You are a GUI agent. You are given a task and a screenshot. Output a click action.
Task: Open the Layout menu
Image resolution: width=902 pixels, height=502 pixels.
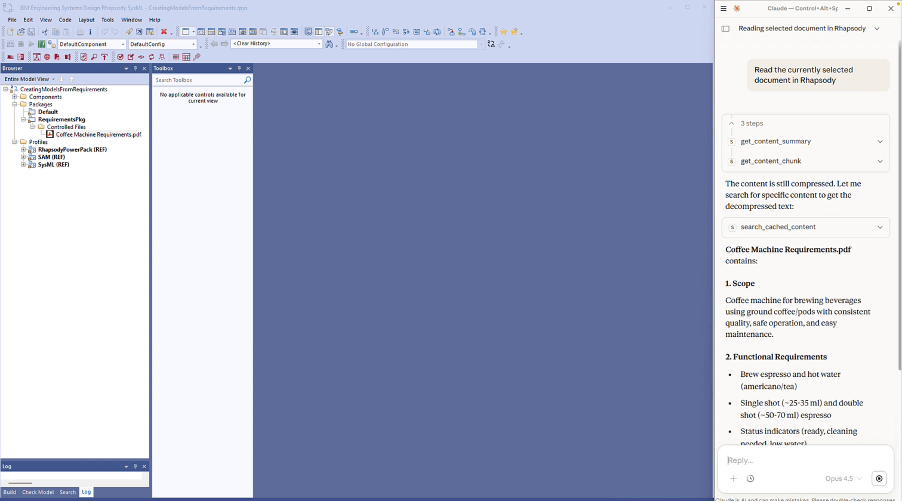click(x=86, y=20)
